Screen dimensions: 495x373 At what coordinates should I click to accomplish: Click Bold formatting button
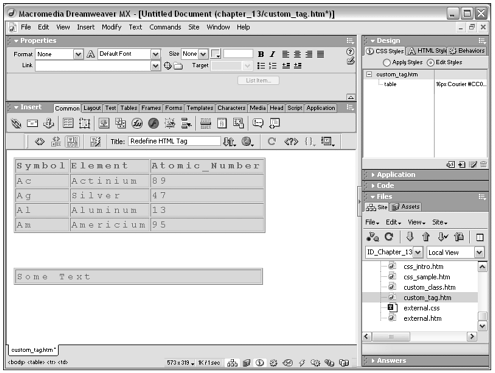point(261,54)
